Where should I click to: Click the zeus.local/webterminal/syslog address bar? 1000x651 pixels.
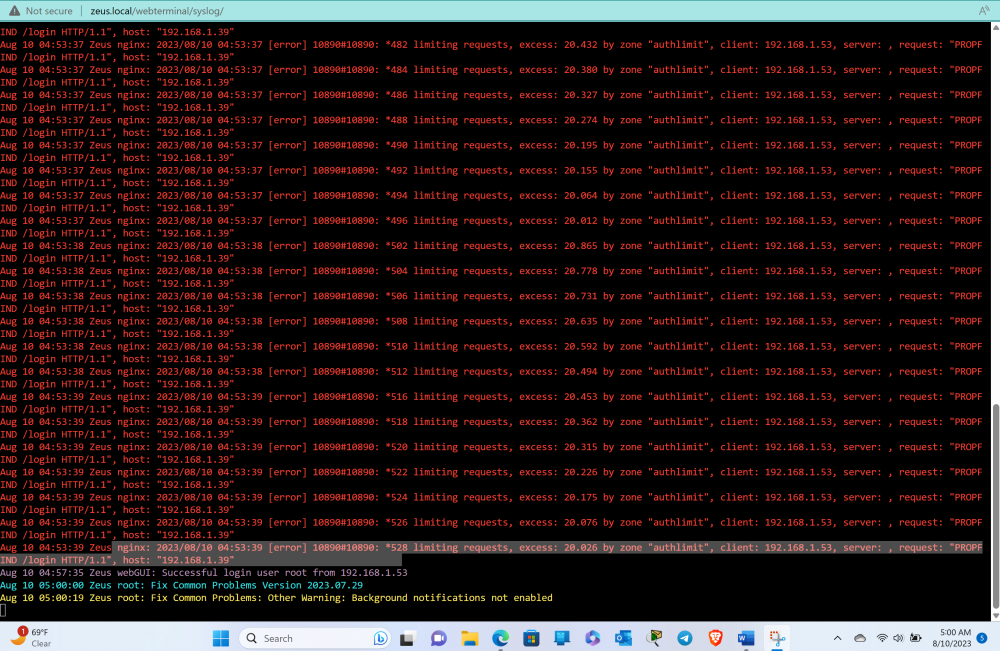coord(156,11)
